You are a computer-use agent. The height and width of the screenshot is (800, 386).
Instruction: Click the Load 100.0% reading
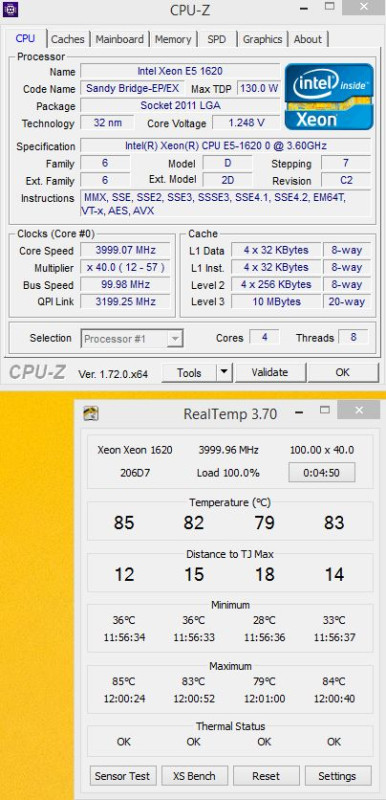pos(228,473)
